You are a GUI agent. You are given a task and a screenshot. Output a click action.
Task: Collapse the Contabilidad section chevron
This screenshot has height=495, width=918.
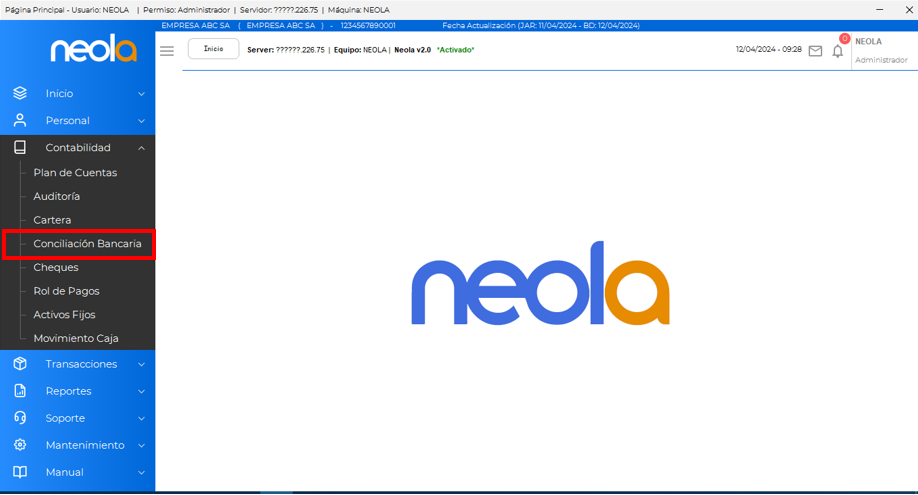(141, 148)
